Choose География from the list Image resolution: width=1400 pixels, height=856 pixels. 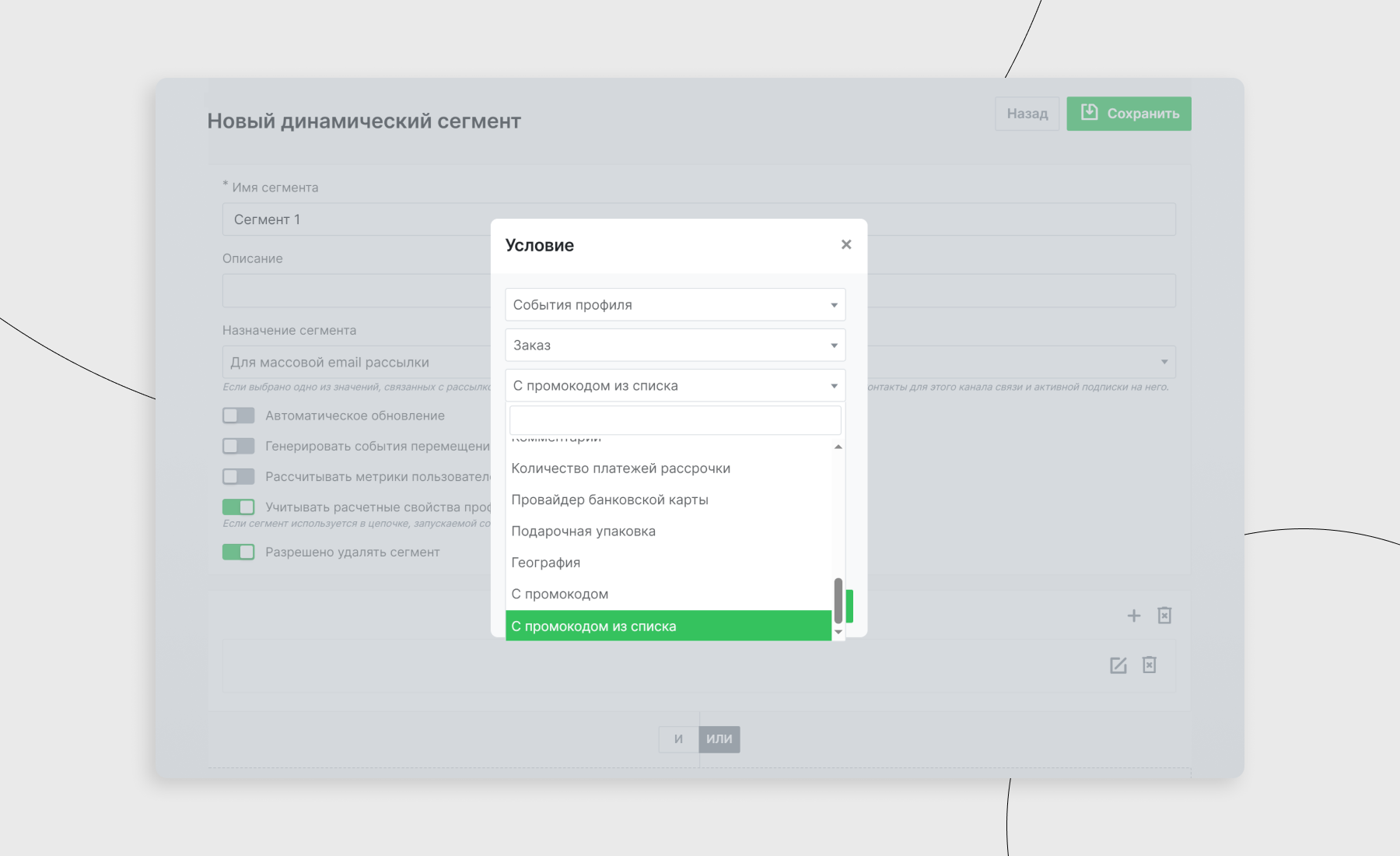point(546,563)
